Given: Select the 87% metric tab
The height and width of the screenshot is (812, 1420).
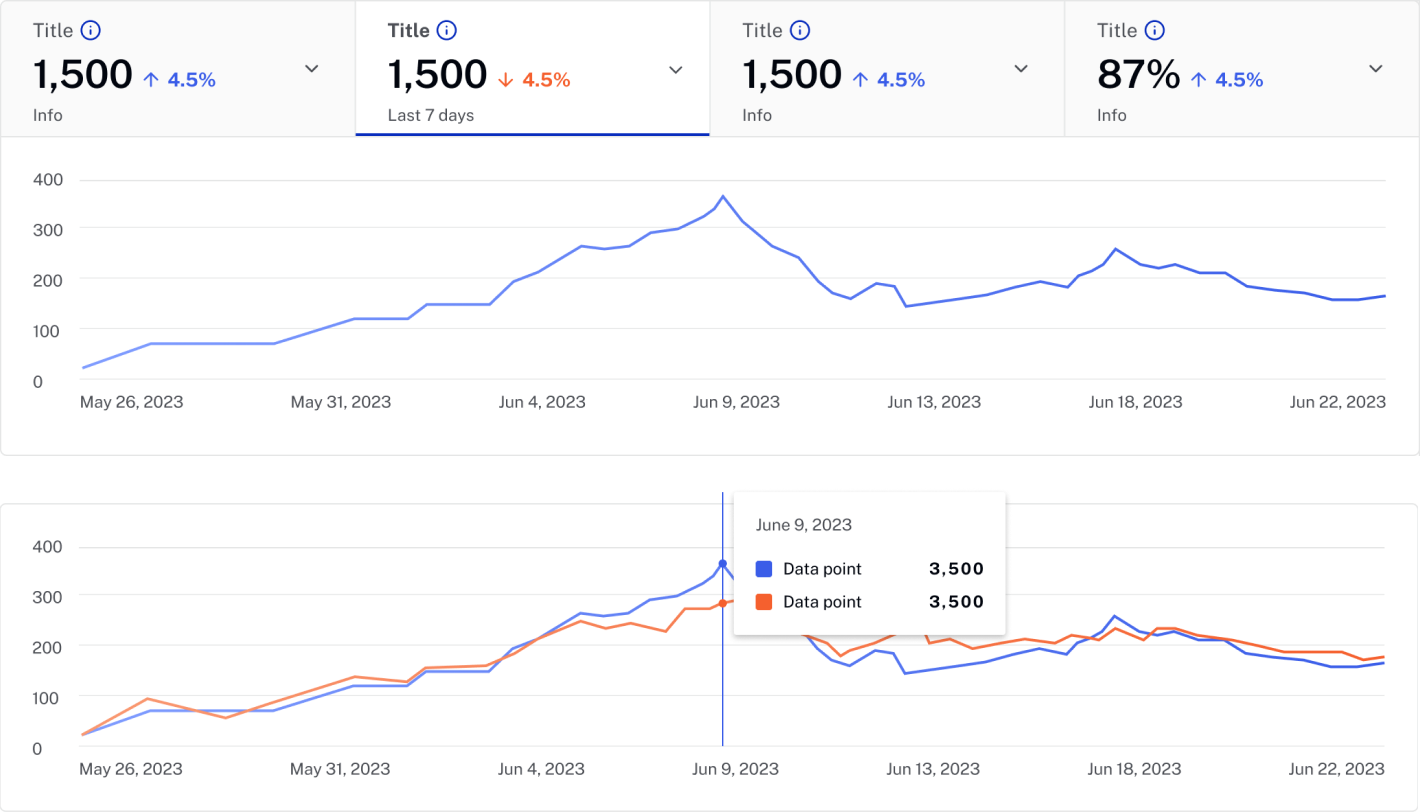Looking at the screenshot, I should (1242, 68).
